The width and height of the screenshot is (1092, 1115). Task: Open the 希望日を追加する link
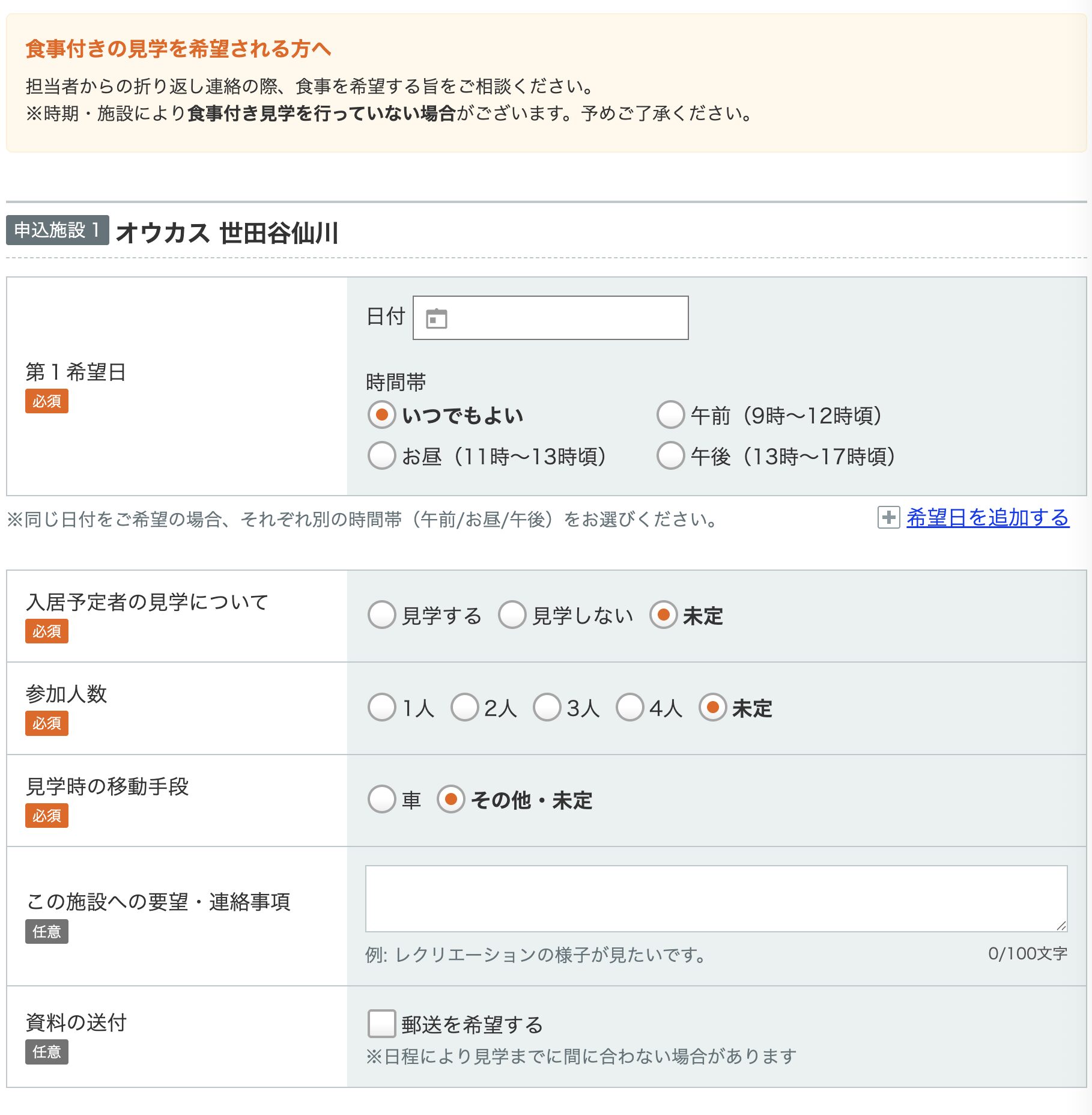(x=987, y=517)
